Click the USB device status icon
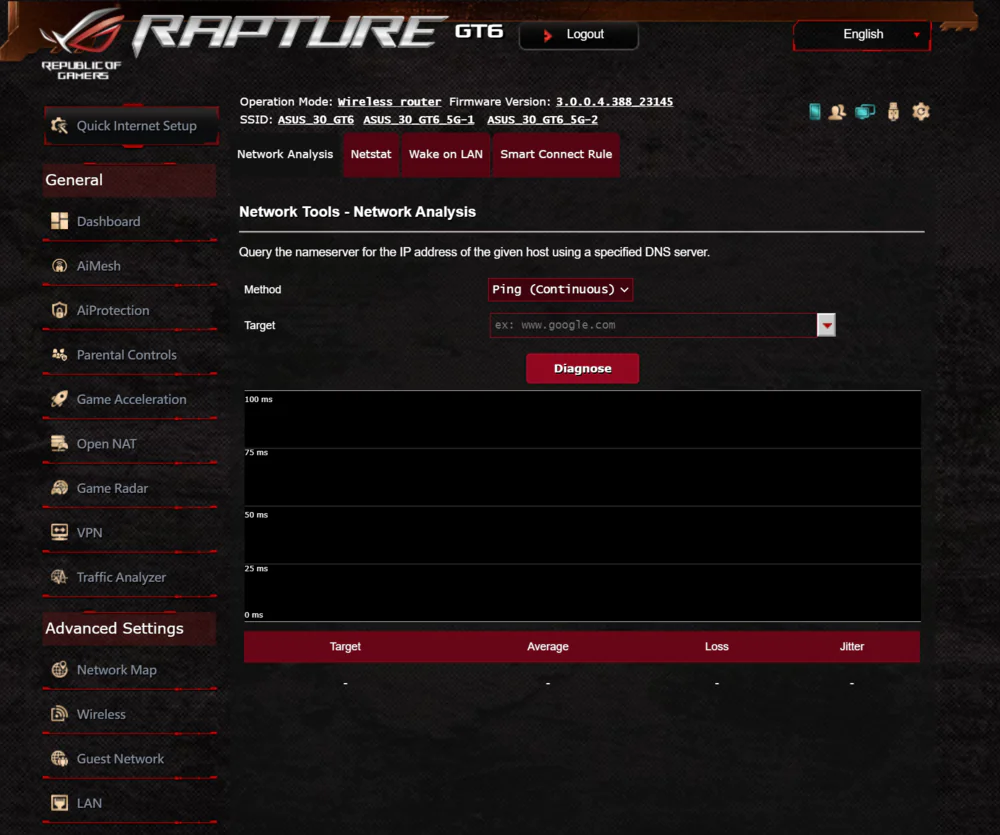This screenshot has width=1000, height=835. (893, 112)
